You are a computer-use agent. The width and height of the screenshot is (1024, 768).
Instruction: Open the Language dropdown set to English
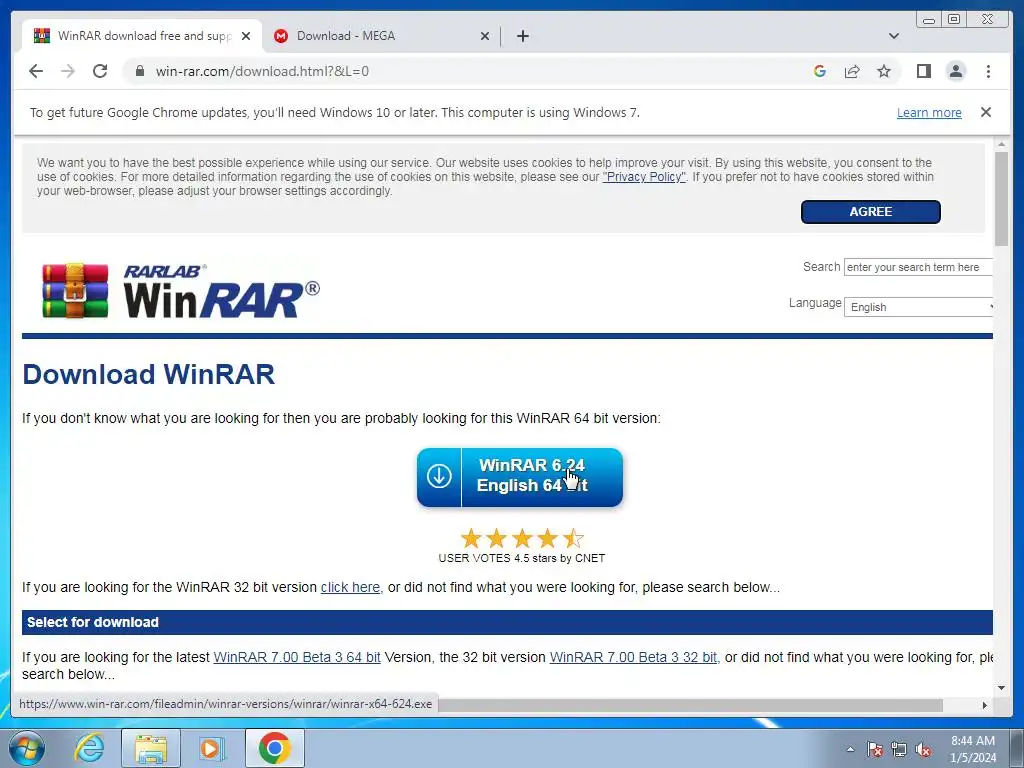click(919, 307)
